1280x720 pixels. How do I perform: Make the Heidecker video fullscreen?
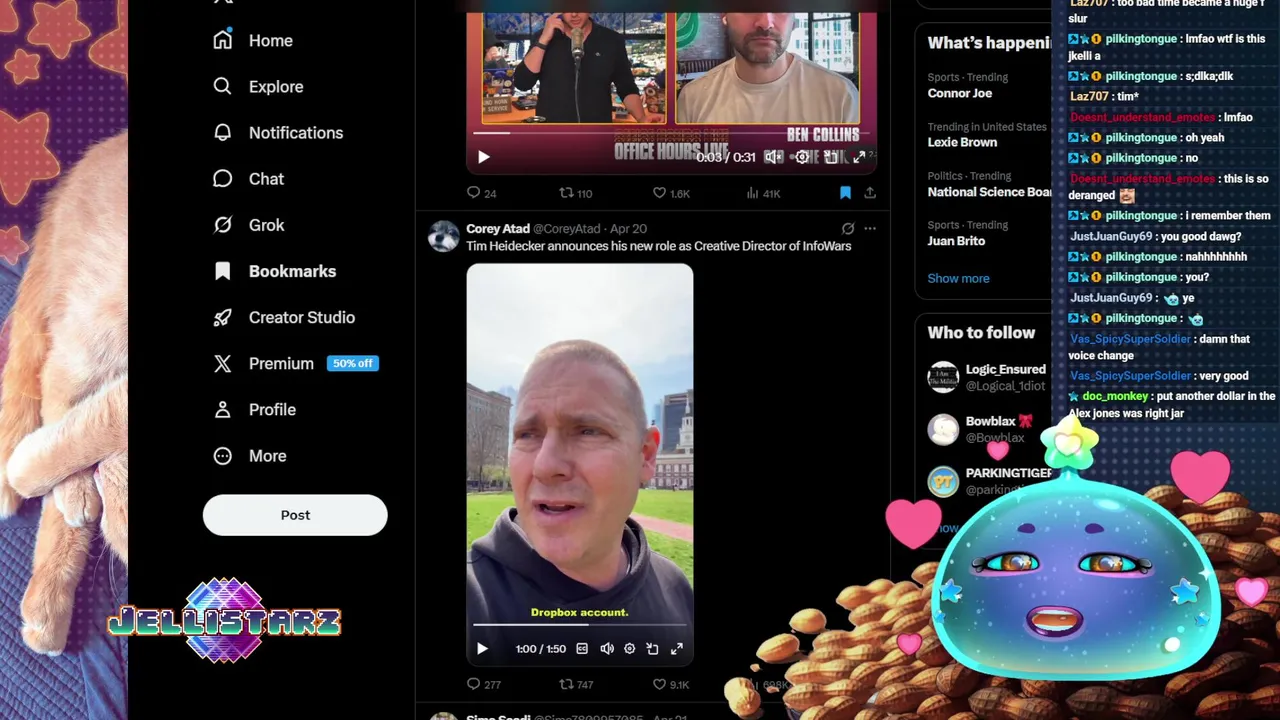(x=676, y=649)
